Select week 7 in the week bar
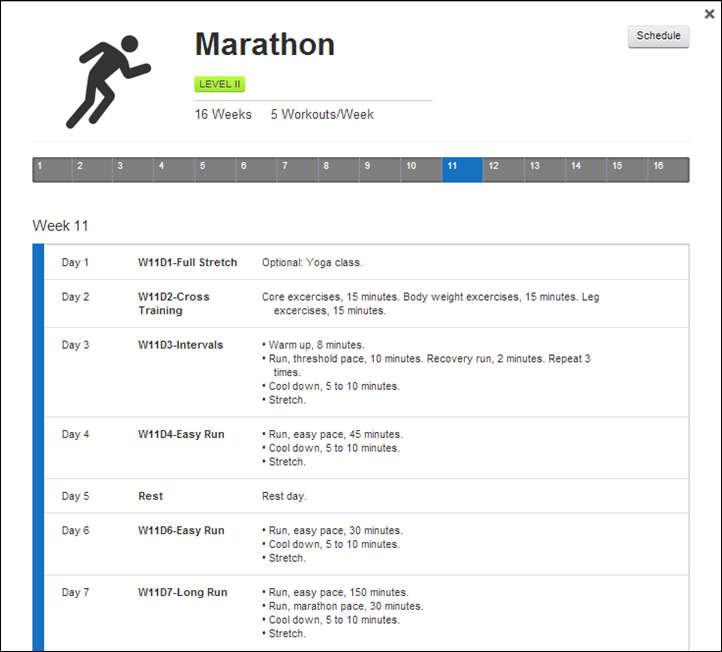This screenshot has height=652, width=722. [x=297, y=170]
